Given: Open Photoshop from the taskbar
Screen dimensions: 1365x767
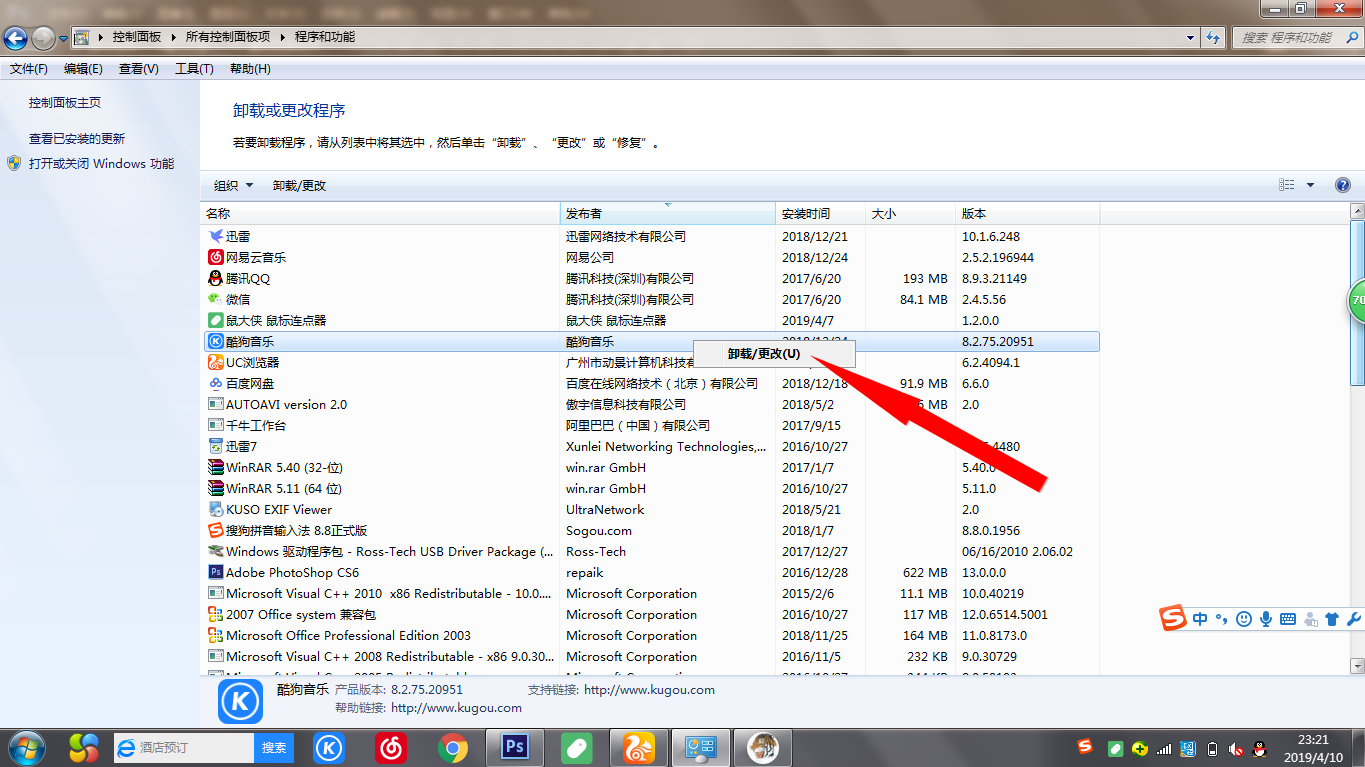Looking at the screenshot, I should pyautogui.click(x=514, y=747).
